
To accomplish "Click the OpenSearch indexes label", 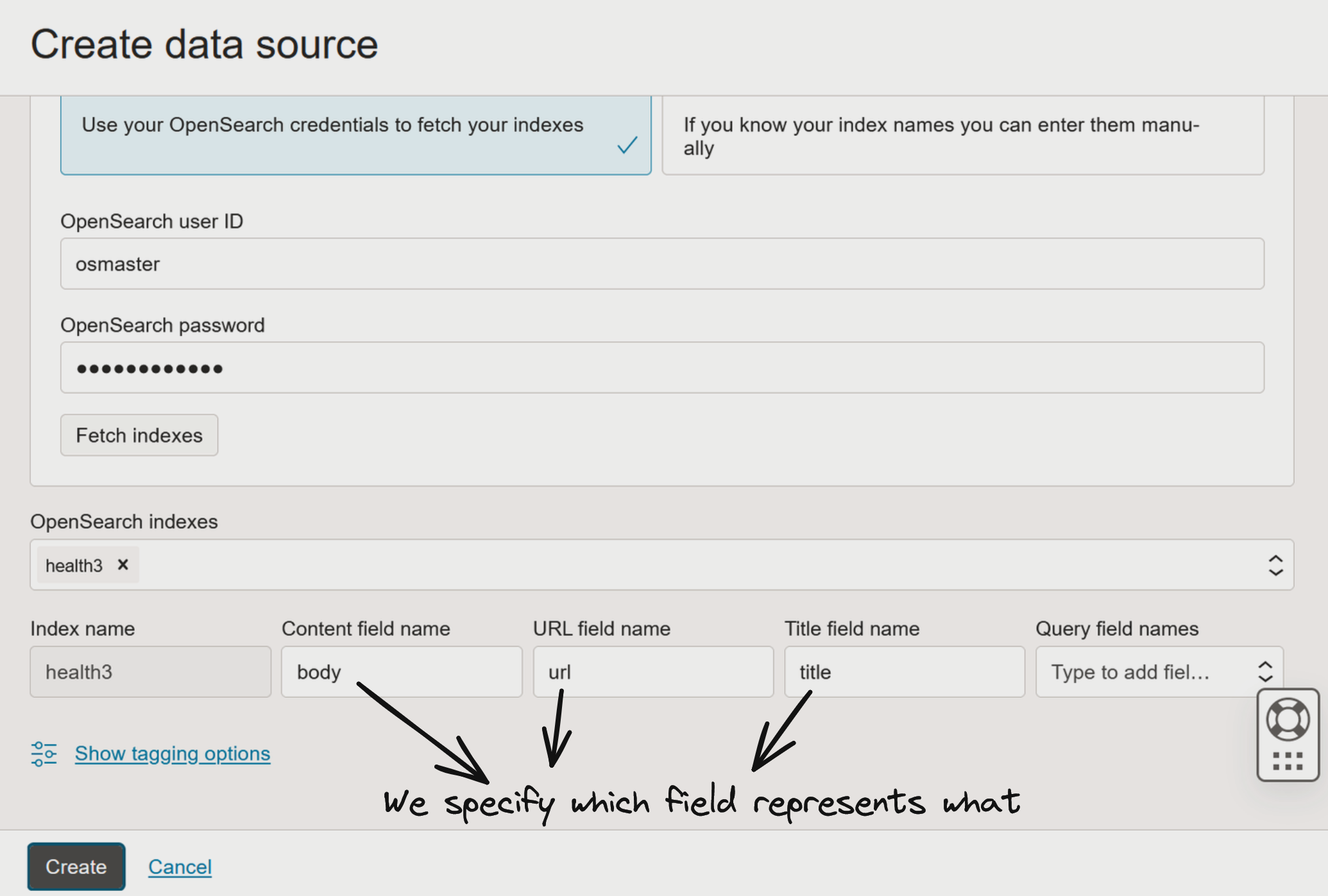I will [x=124, y=521].
